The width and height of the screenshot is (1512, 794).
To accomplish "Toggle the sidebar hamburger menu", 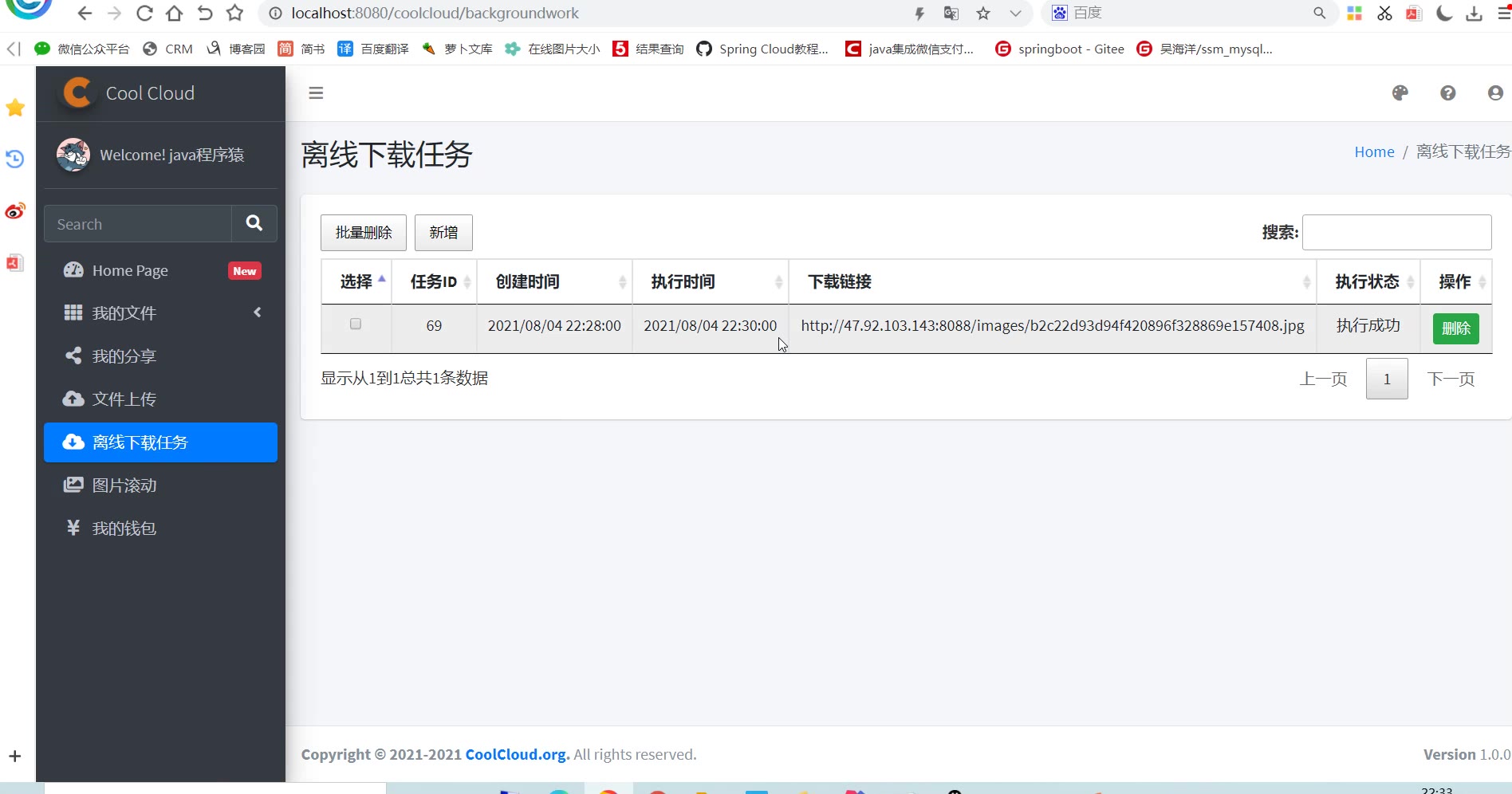I will [316, 93].
